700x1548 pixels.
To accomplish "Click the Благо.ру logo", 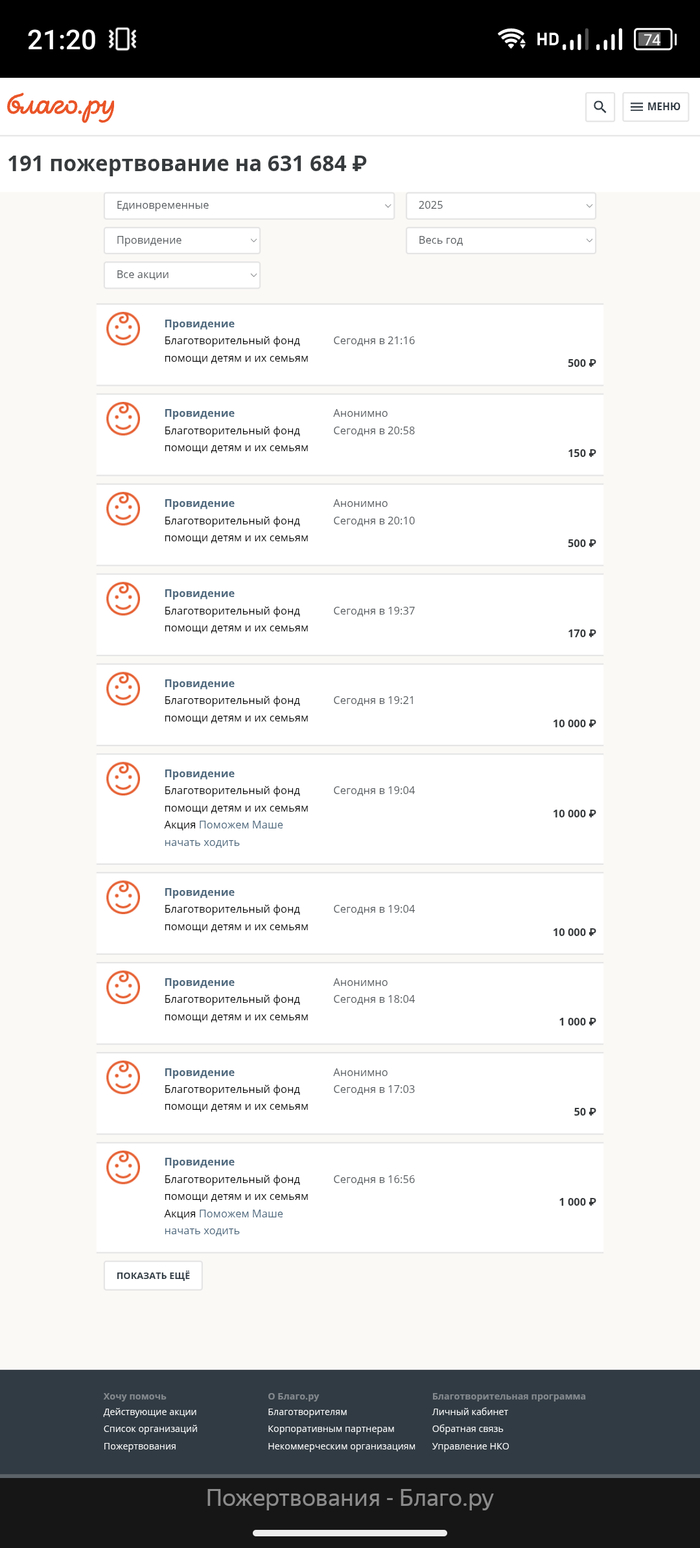I will tap(61, 107).
